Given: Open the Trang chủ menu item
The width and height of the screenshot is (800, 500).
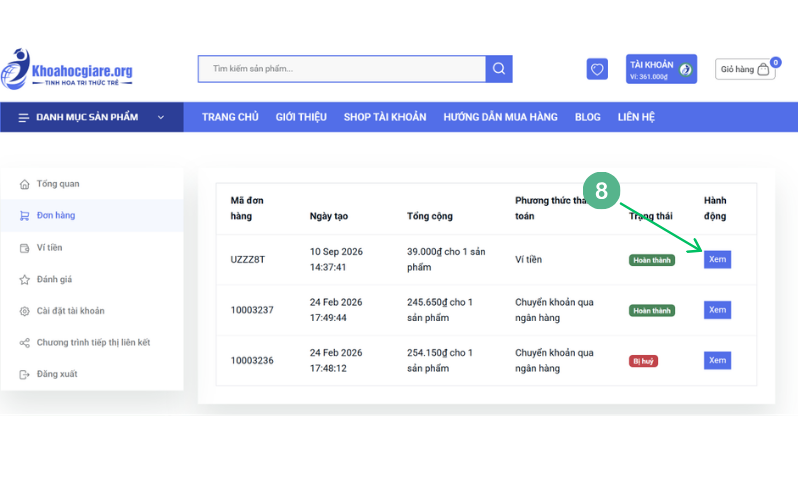Looking at the screenshot, I should [230, 117].
